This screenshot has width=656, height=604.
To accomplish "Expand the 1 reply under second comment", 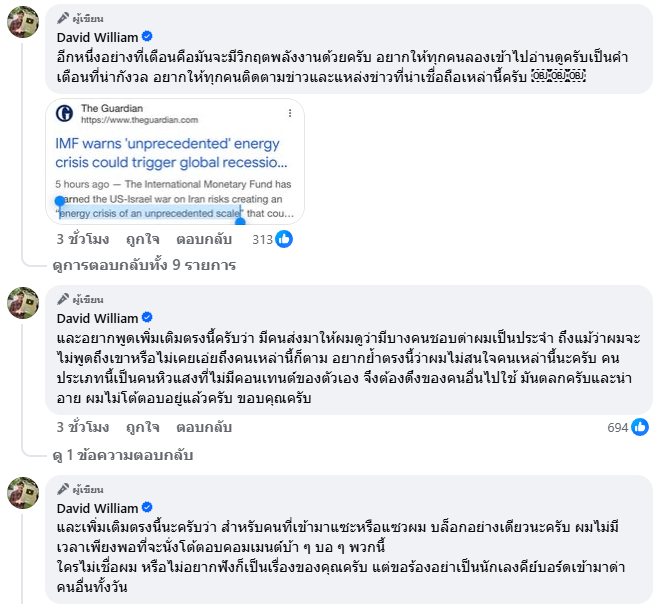I will coord(122,455).
